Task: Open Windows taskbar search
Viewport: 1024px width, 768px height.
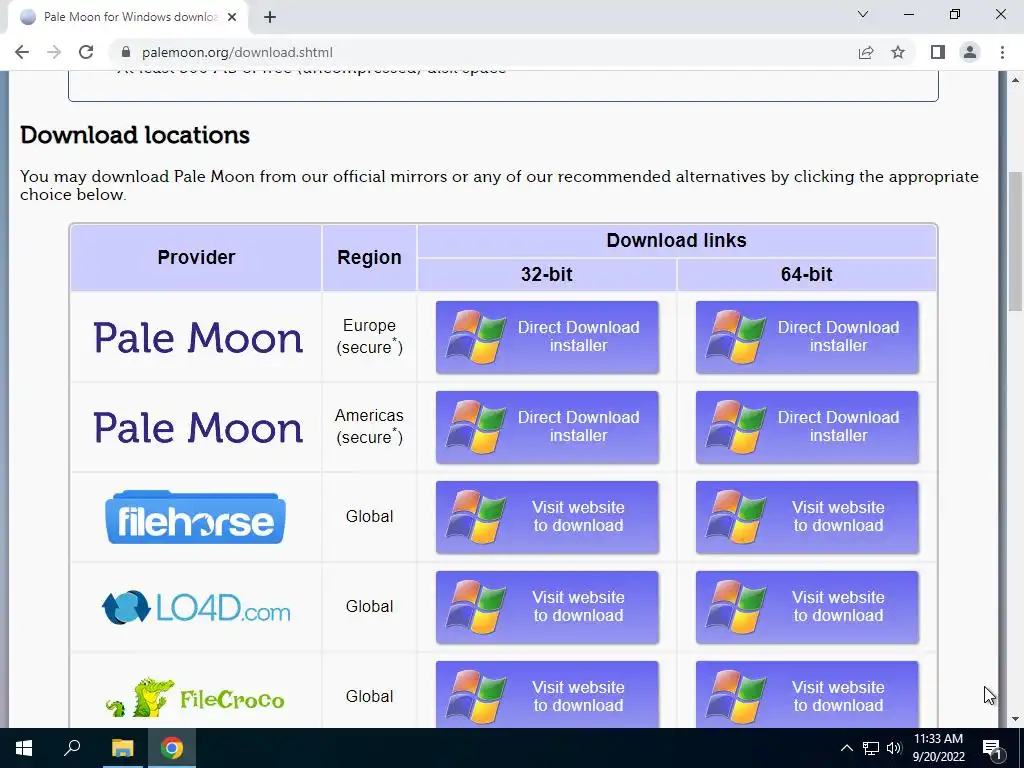Action: click(72, 748)
